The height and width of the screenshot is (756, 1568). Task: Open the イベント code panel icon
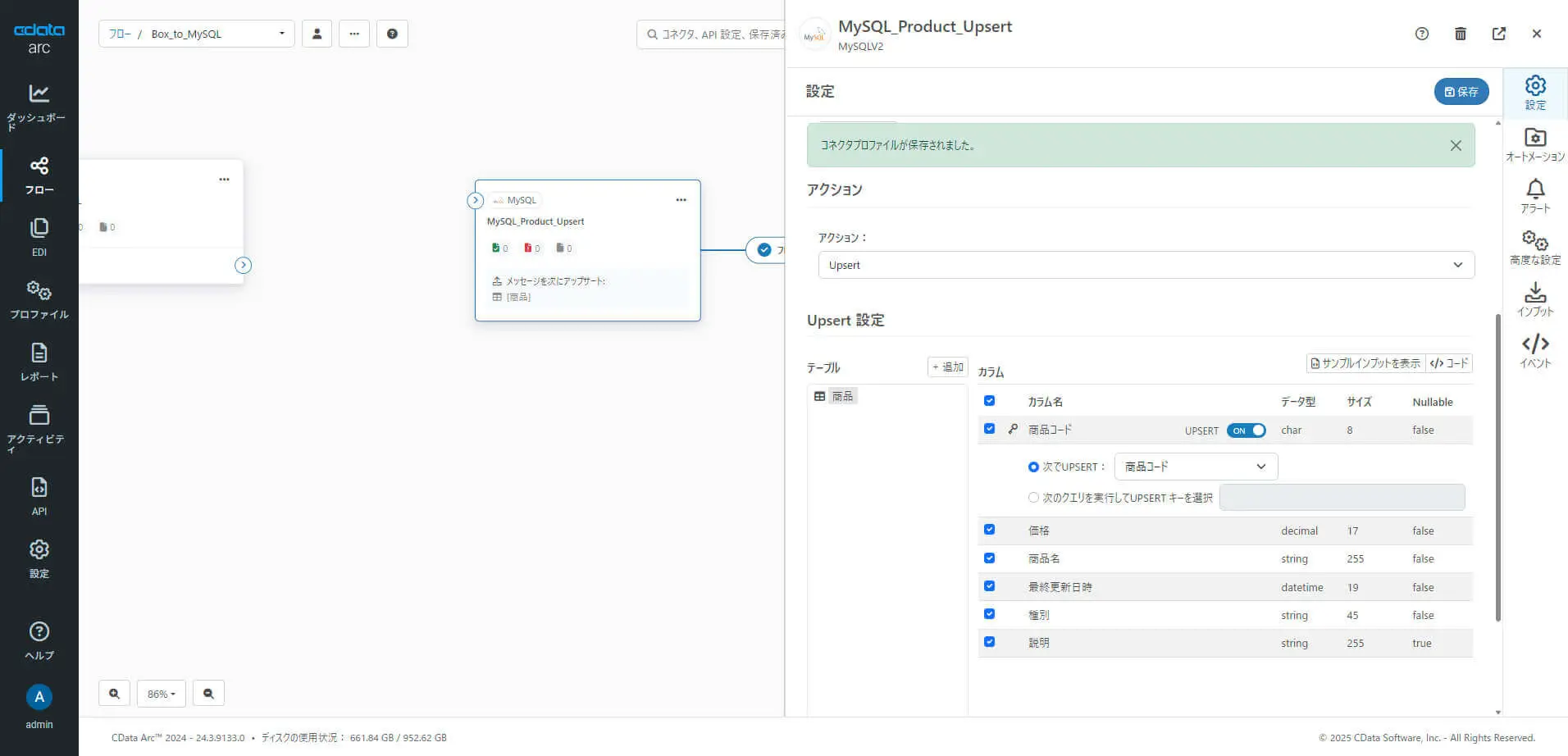click(x=1534, y=351)
